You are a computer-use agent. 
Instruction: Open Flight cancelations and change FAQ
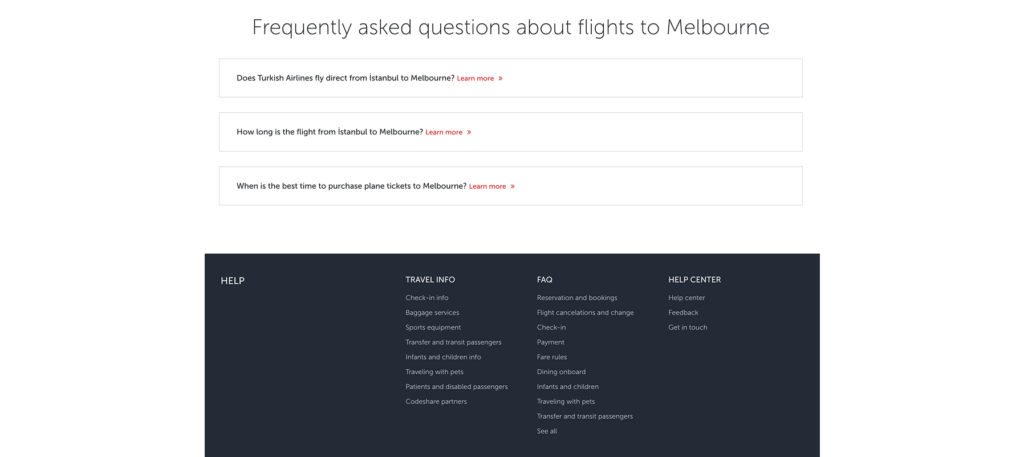[585, 313]
